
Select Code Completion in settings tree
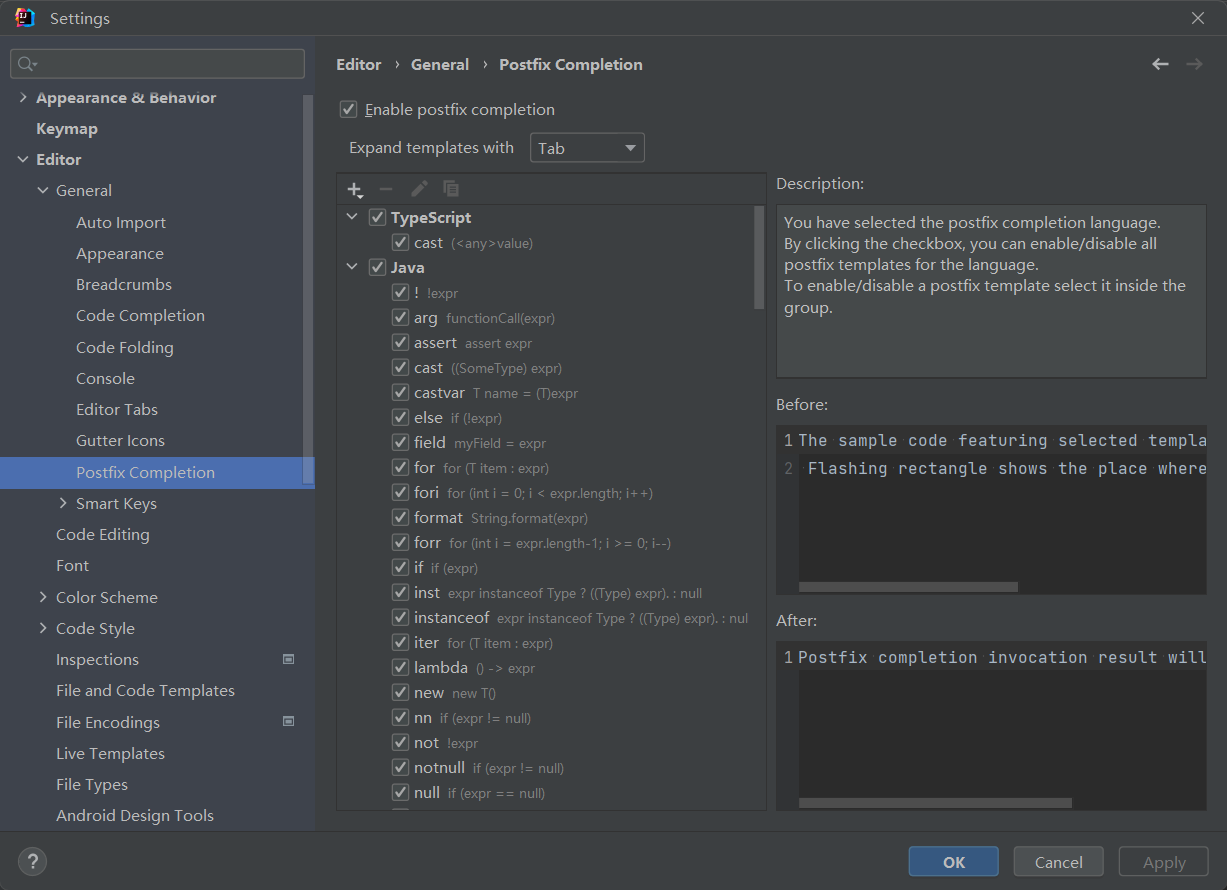(140, 315)
